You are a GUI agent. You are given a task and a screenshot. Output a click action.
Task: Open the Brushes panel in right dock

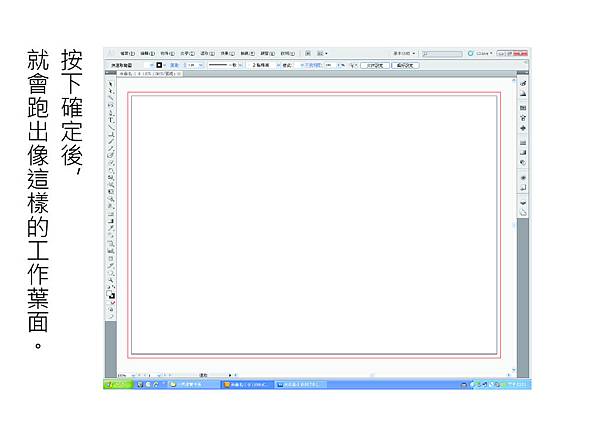pos(523,118)
